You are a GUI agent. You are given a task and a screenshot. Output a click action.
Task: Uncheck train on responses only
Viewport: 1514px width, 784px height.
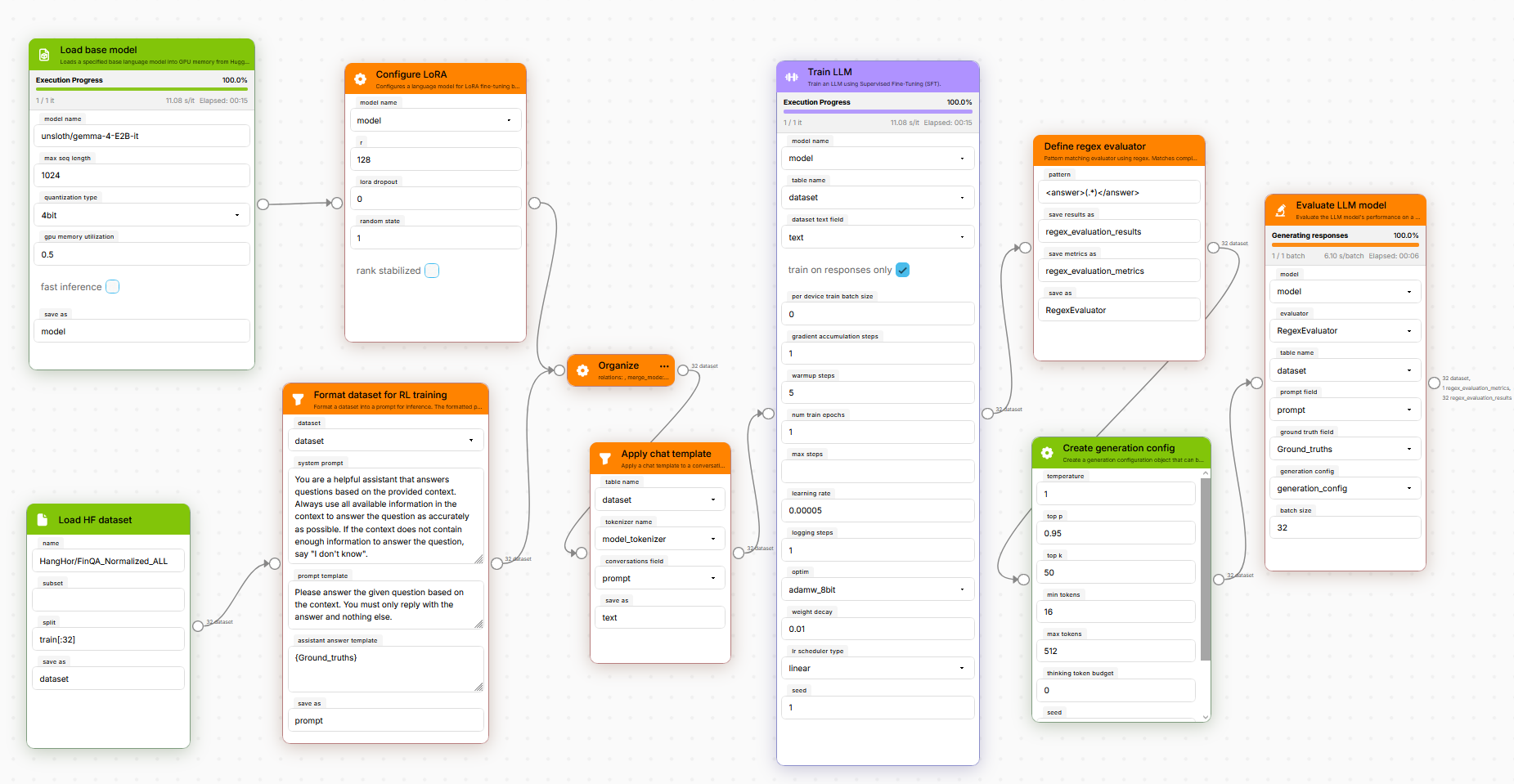(903, 270)
